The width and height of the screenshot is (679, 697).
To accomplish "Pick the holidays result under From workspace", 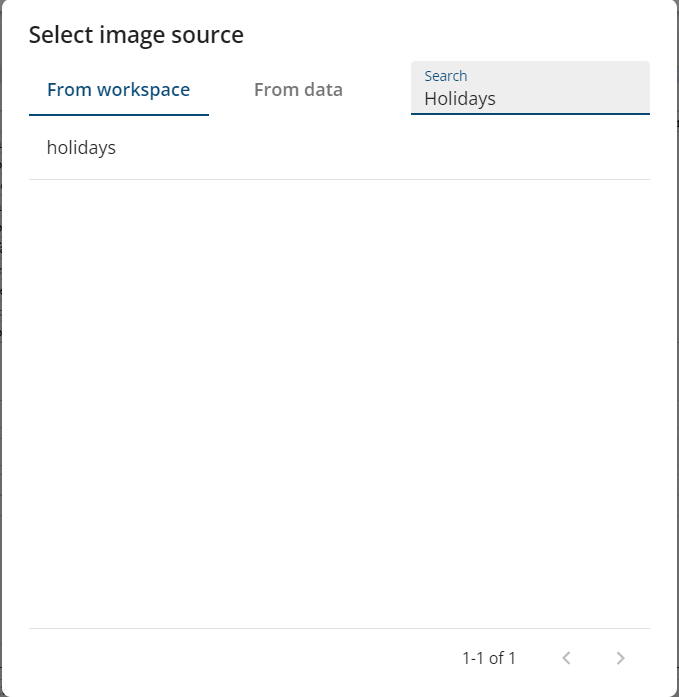I will pyautogui.click(x=81, y=148).
